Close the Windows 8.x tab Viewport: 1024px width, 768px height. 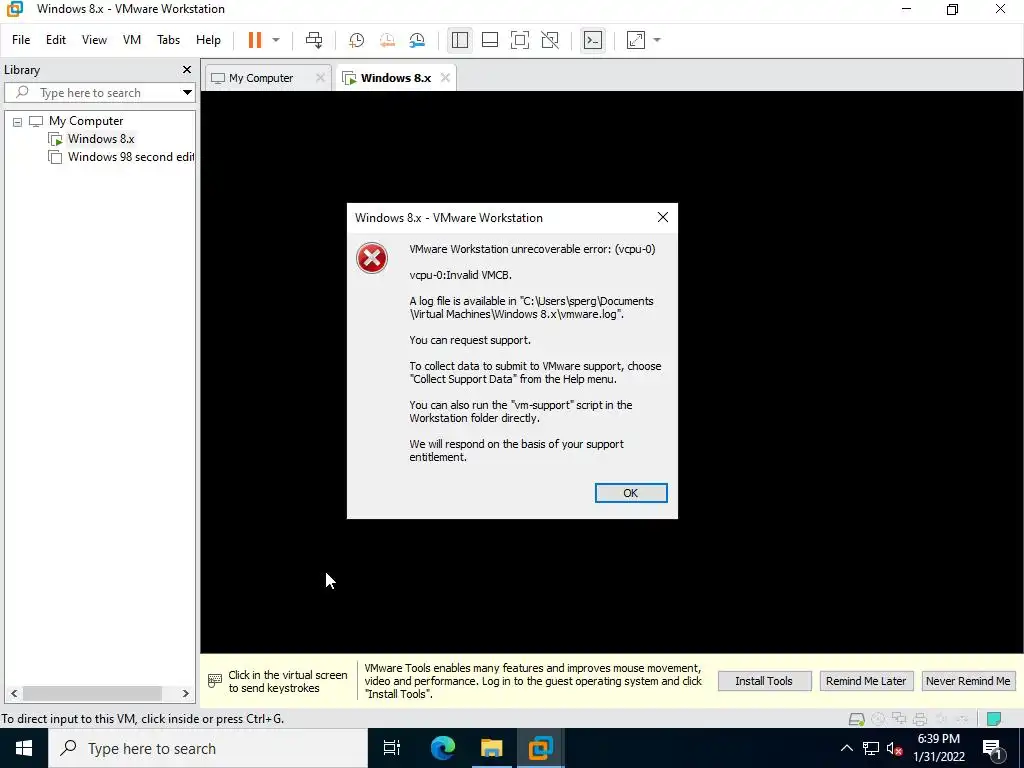point(445,78)
